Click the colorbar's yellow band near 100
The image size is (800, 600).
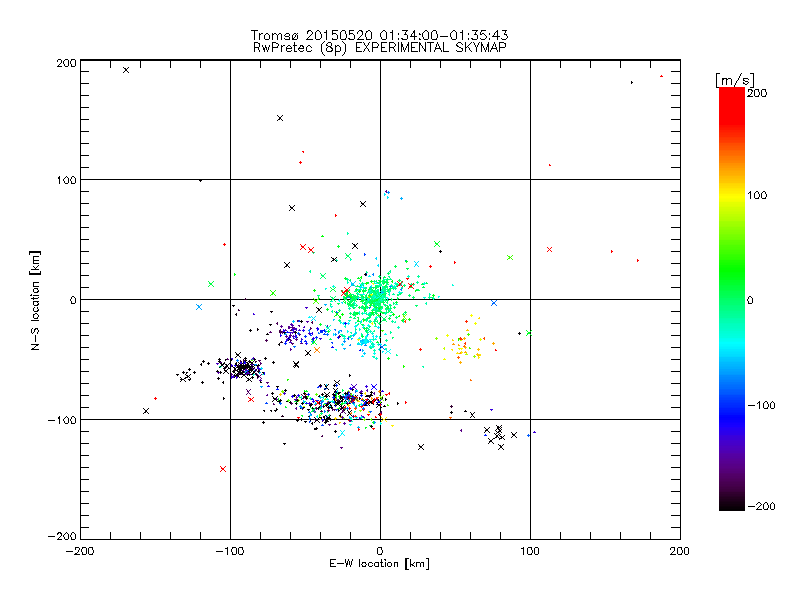(x=732, y=195)
